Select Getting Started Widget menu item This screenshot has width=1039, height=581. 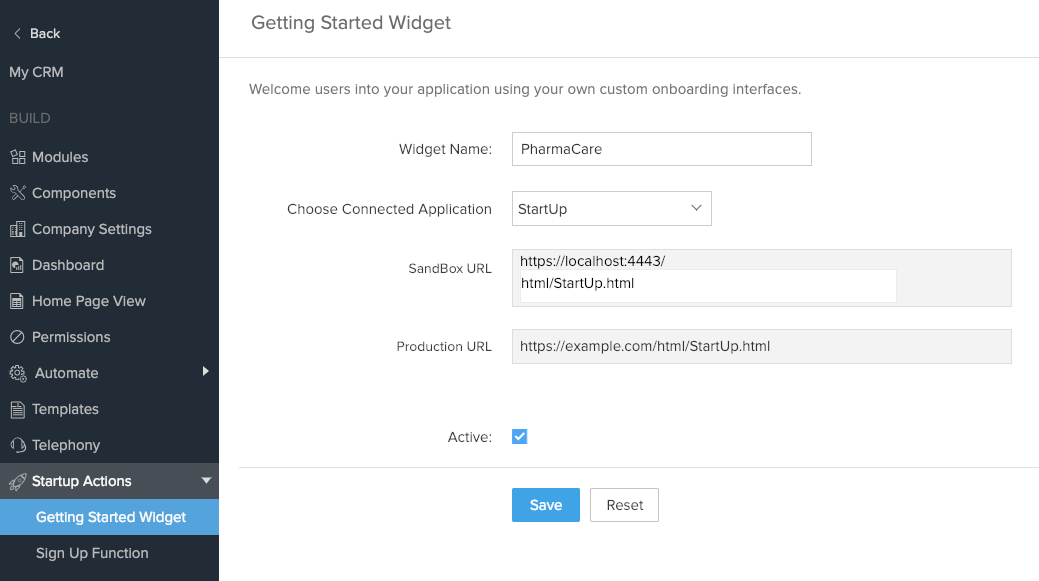click(111, 517)
